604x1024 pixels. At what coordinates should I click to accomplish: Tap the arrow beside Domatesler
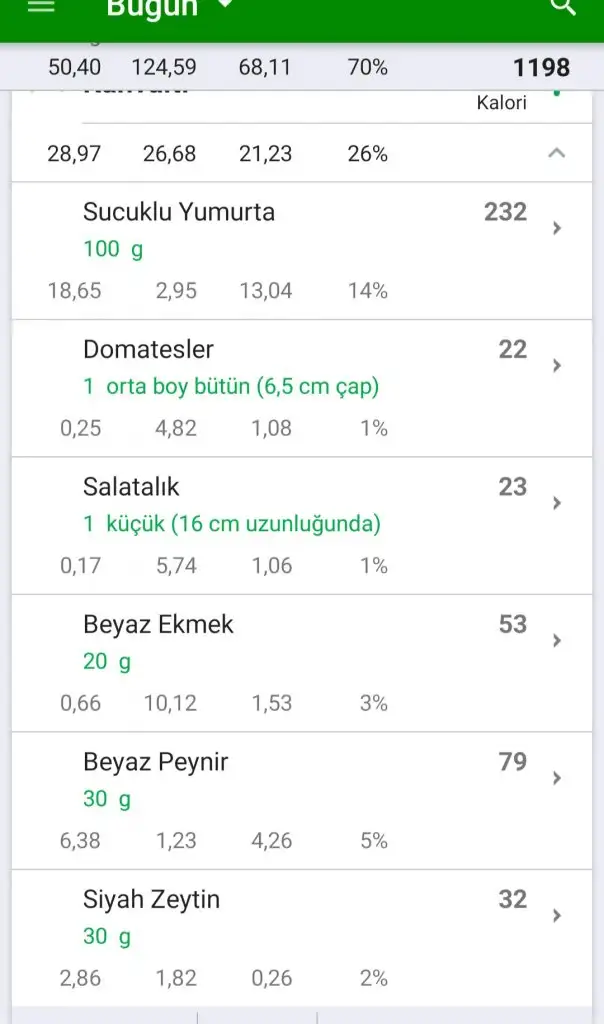coord(557,366)
